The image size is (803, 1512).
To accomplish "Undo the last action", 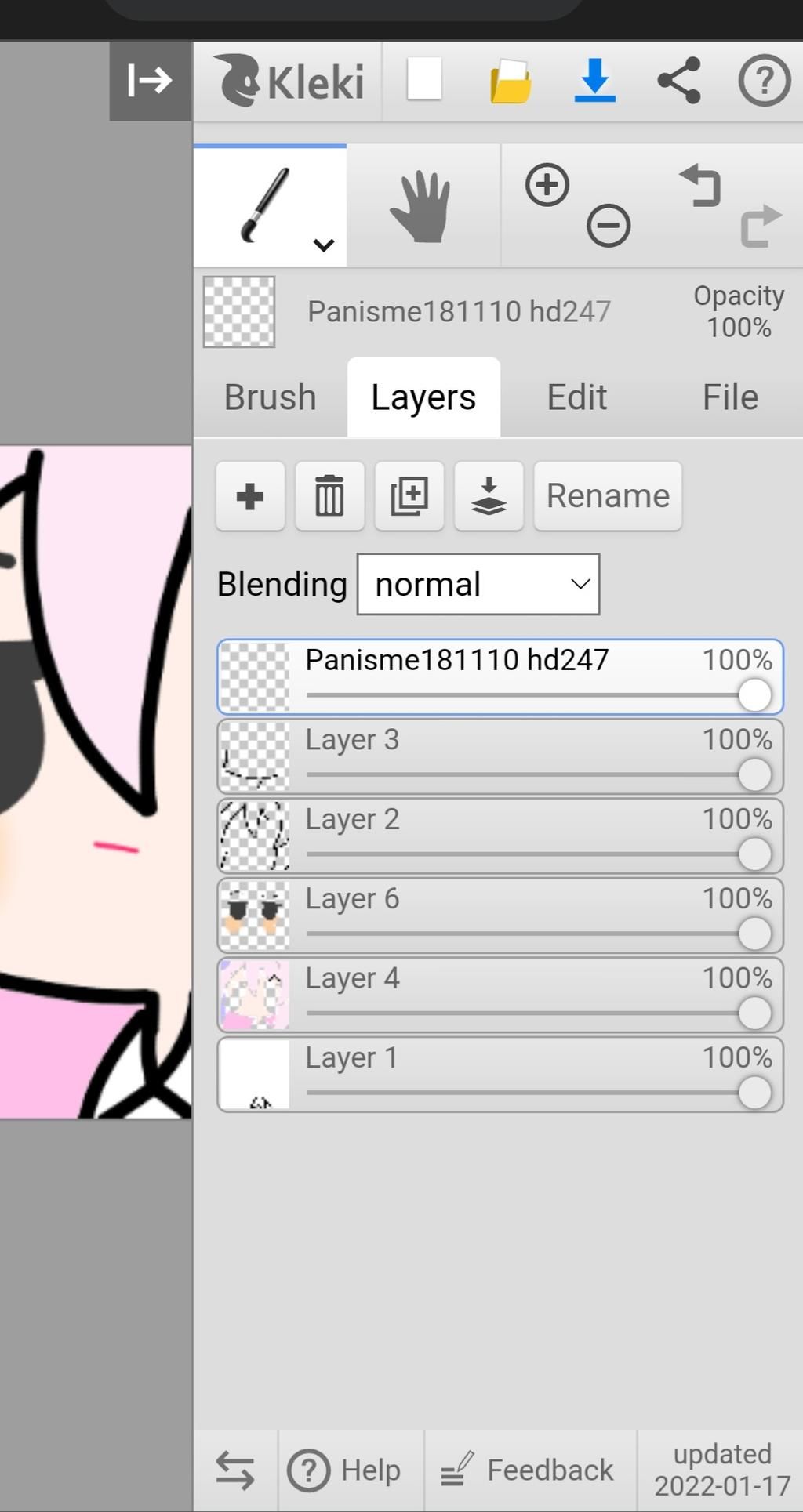I will (700, 186).
